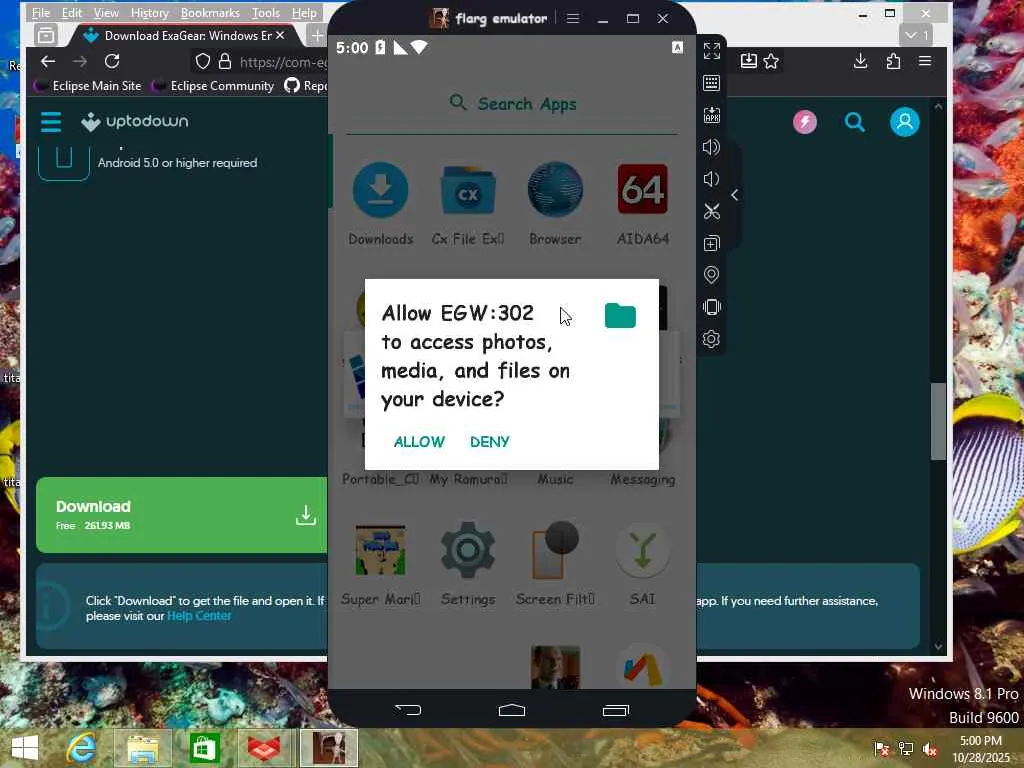Open the Downloads app

click(x=381, y=204)
